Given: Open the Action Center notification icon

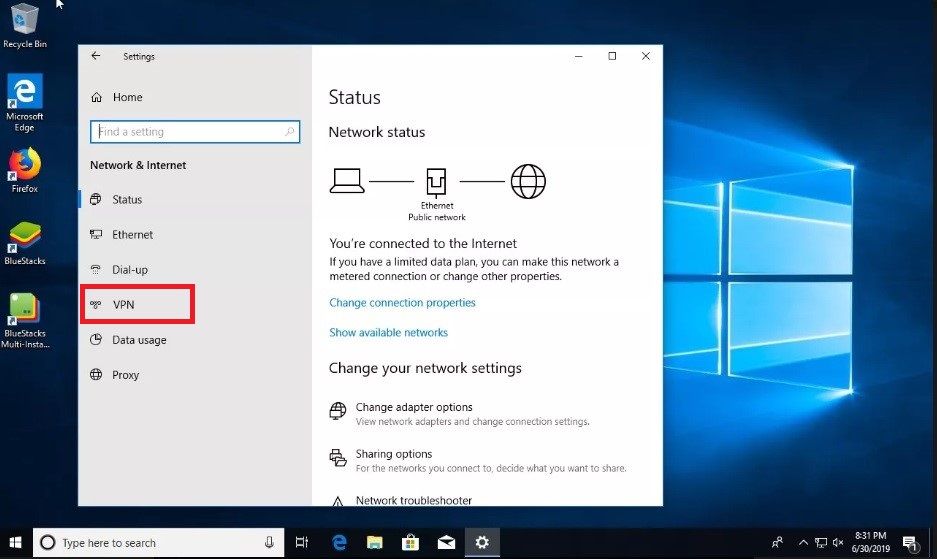Looking at the screenshot, I should coord(910,543).
